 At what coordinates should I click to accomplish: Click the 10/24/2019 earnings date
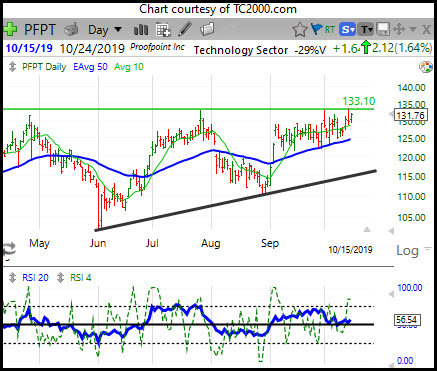[x=92, y=49]
